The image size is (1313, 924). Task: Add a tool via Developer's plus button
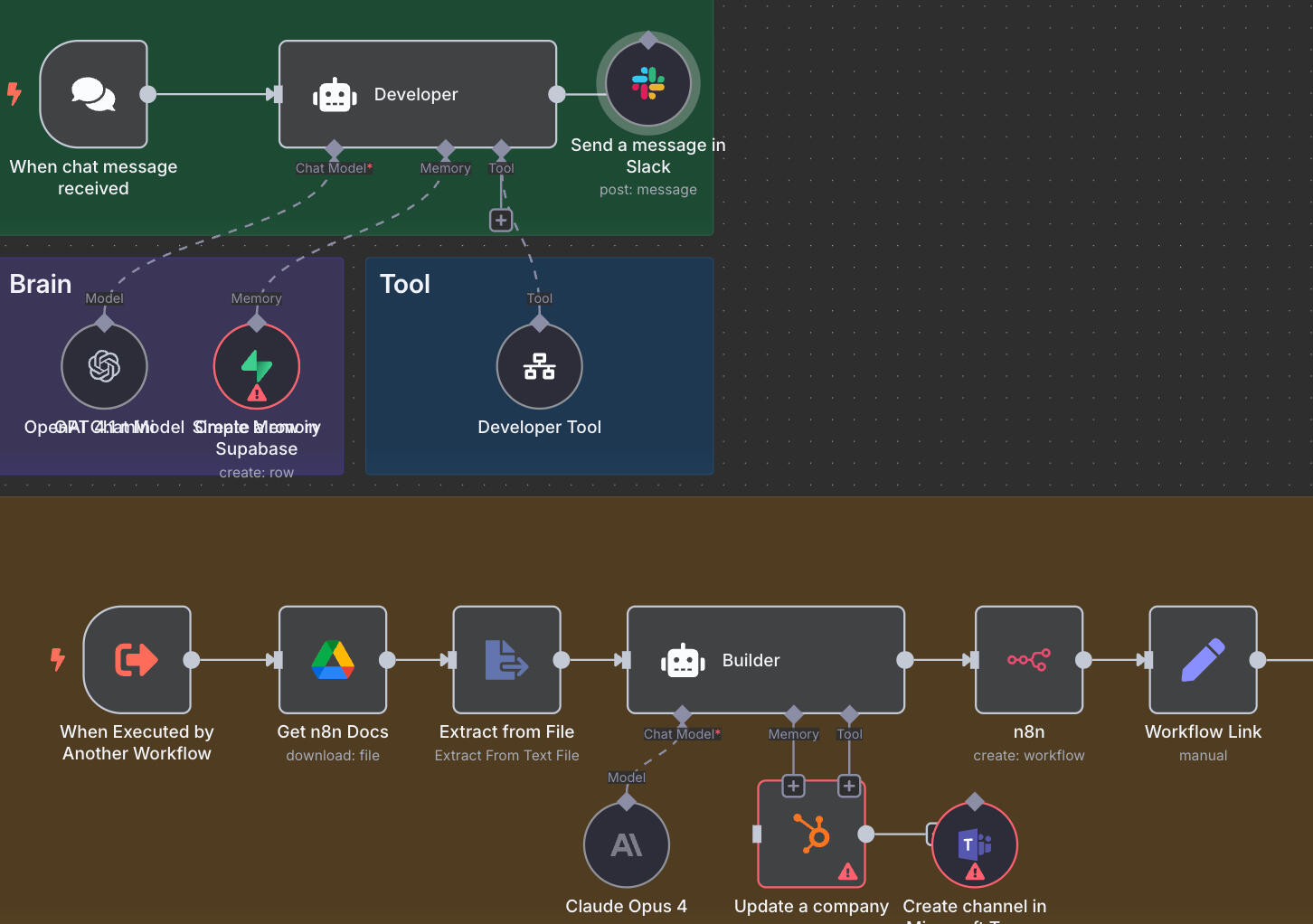click(x=501, y=220)
